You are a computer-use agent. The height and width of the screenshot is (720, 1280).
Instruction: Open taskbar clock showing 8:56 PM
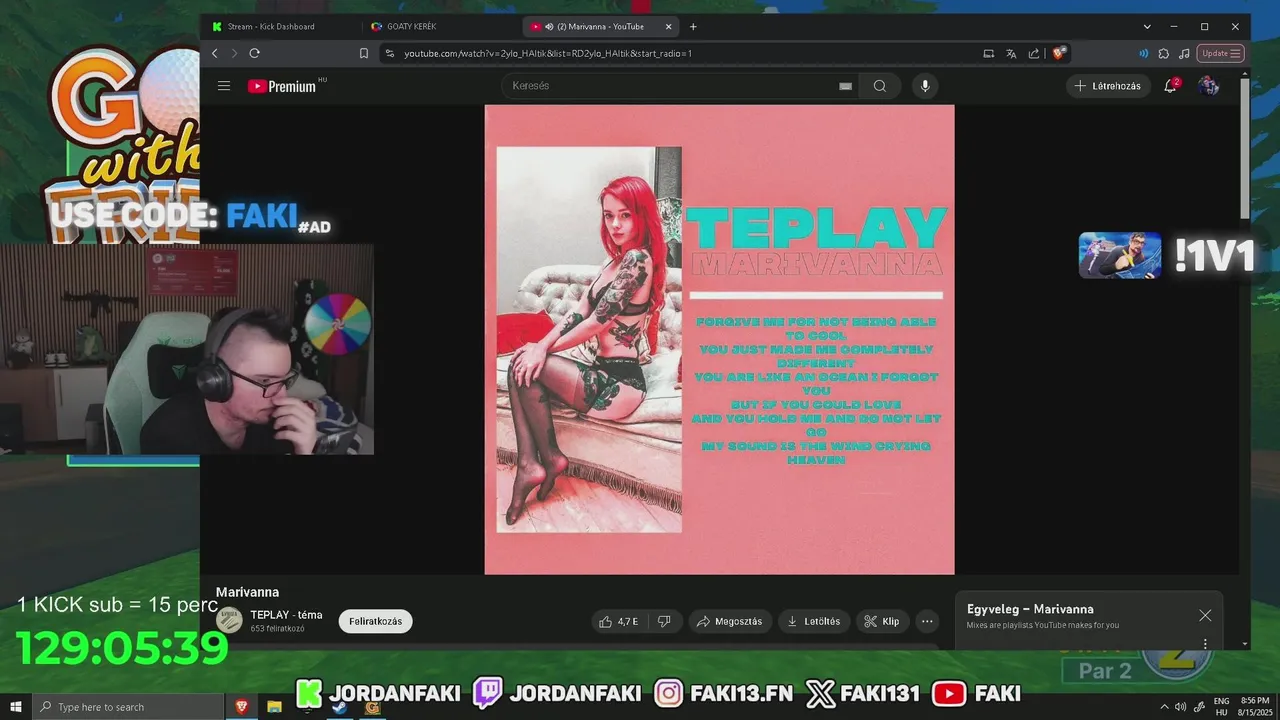pos(1255,707)
